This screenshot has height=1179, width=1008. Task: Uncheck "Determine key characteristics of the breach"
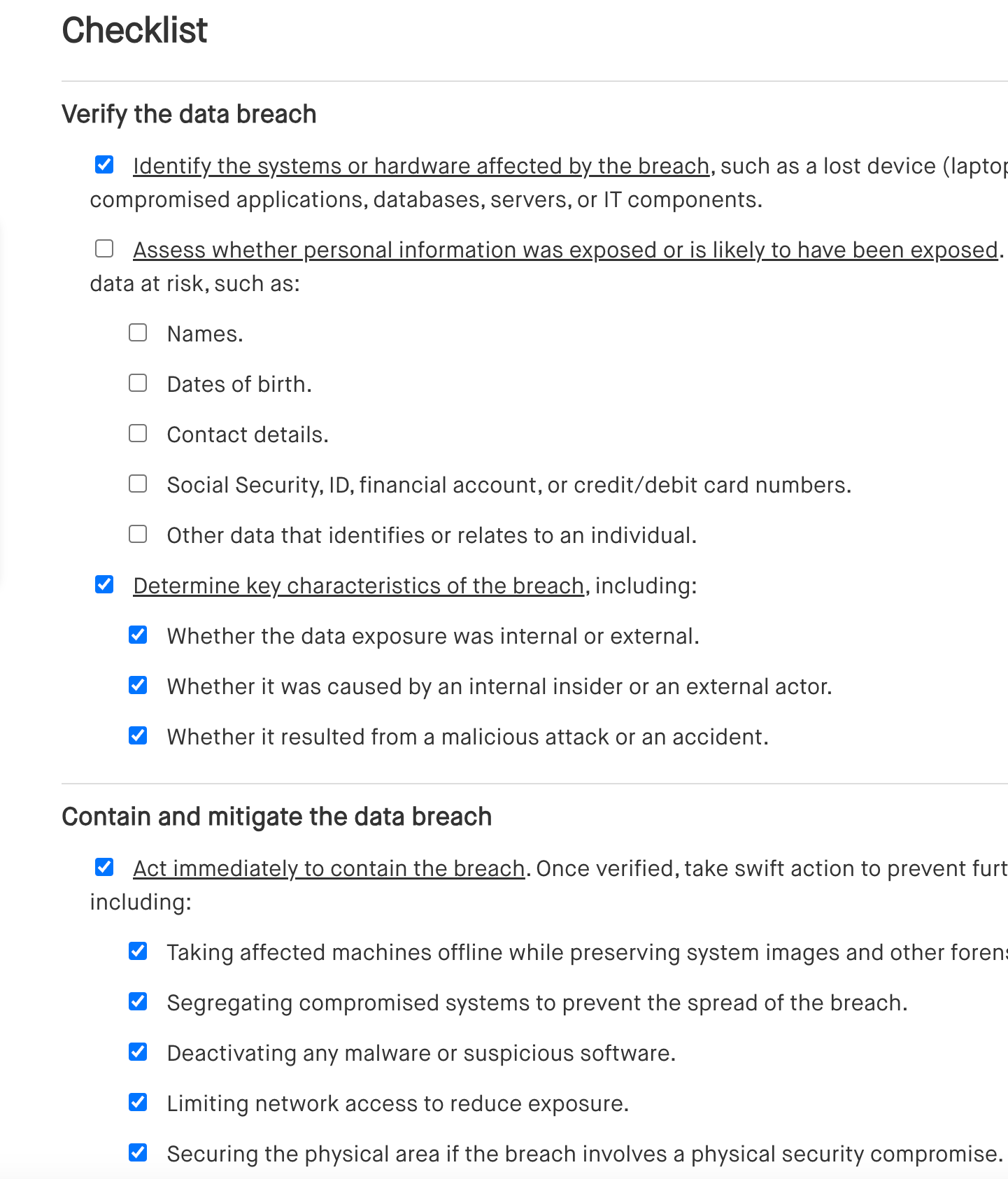103,585
